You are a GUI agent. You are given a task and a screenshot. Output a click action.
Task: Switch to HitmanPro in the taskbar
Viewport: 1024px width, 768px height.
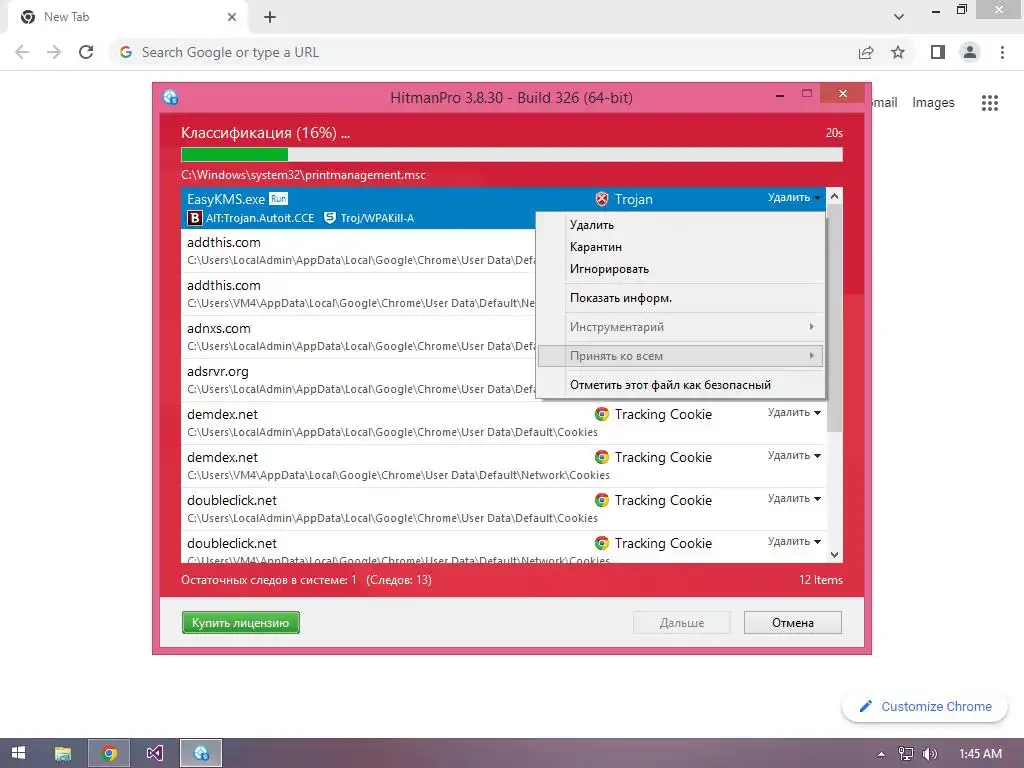pyautogui.click(x=201, y=753)
